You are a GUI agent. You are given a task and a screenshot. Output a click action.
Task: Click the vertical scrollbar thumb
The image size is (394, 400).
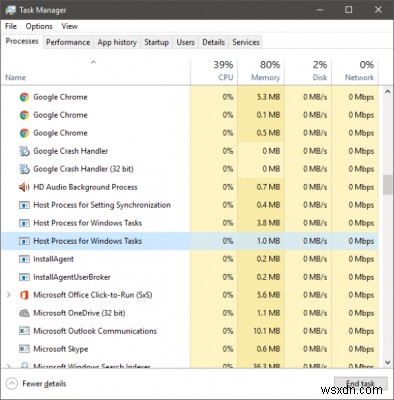tap(387, 185)
